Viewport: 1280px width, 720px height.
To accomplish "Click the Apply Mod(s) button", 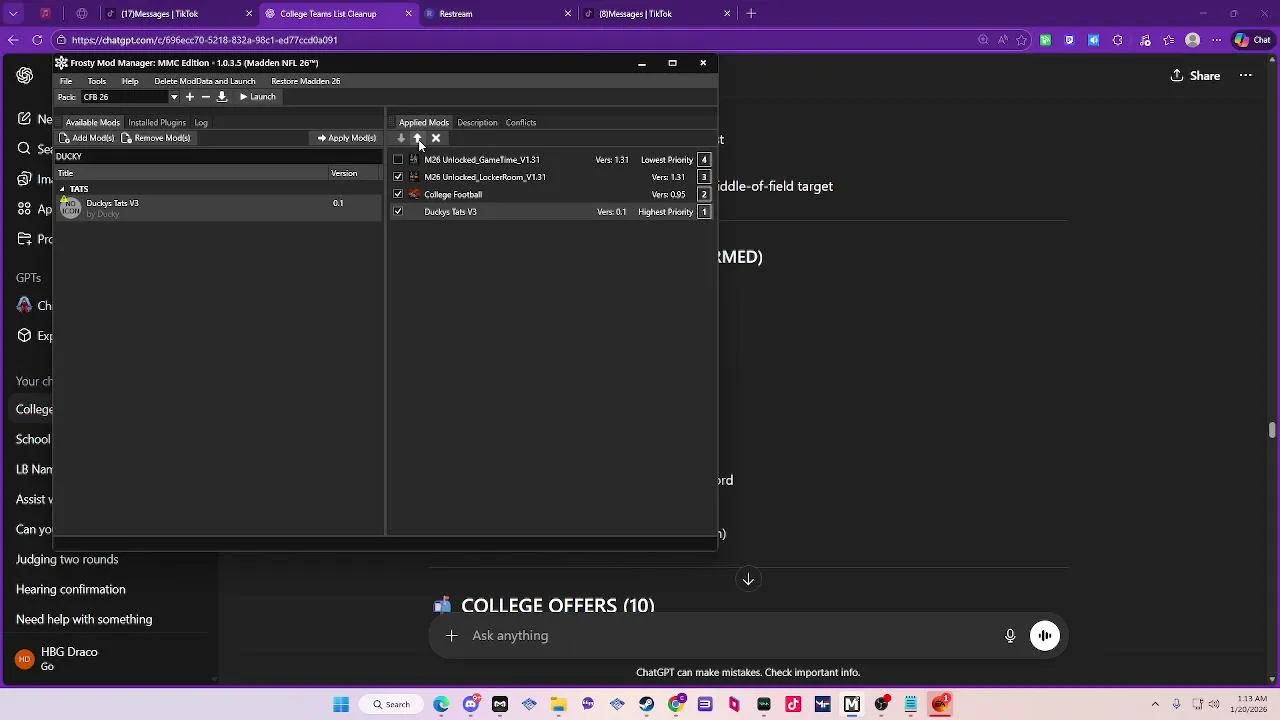I will tap(347, 138).
